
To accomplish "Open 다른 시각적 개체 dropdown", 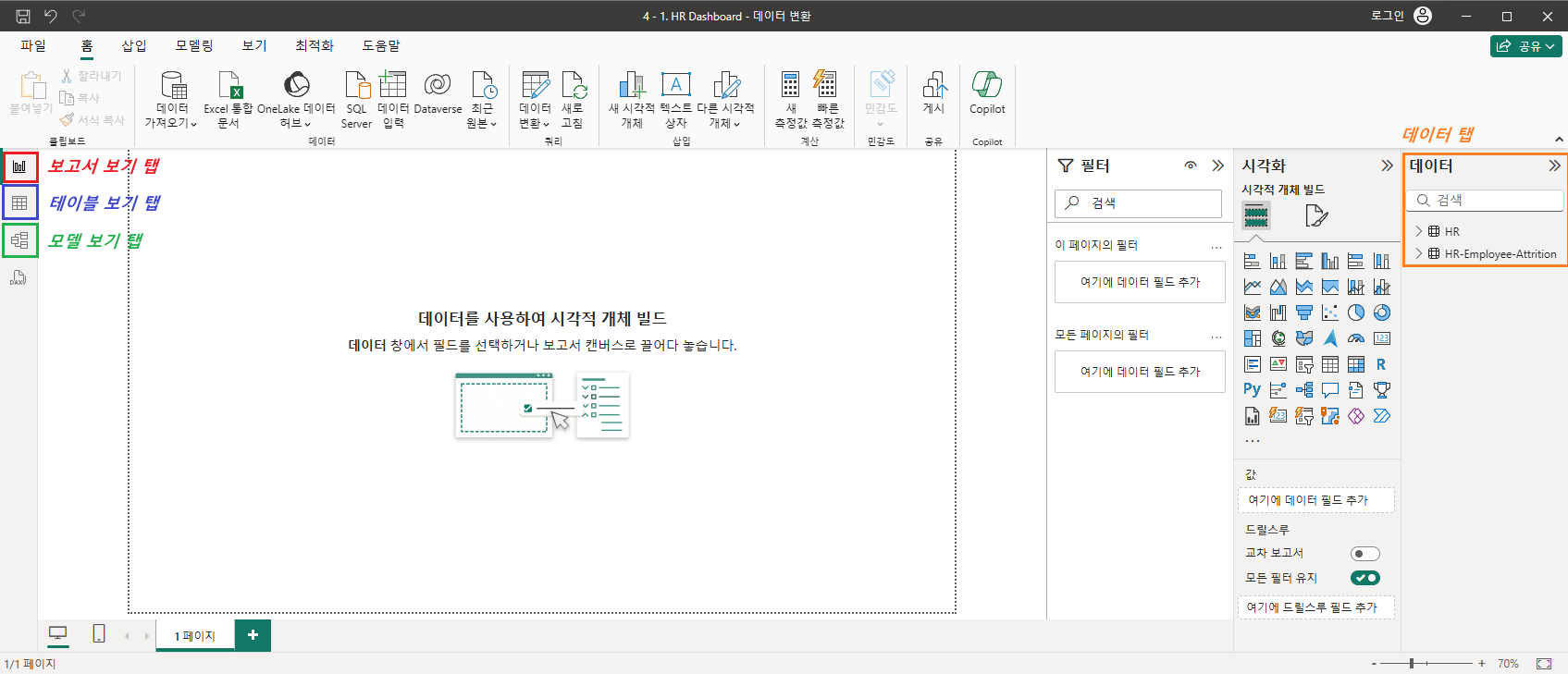I will tap(725, 100).
